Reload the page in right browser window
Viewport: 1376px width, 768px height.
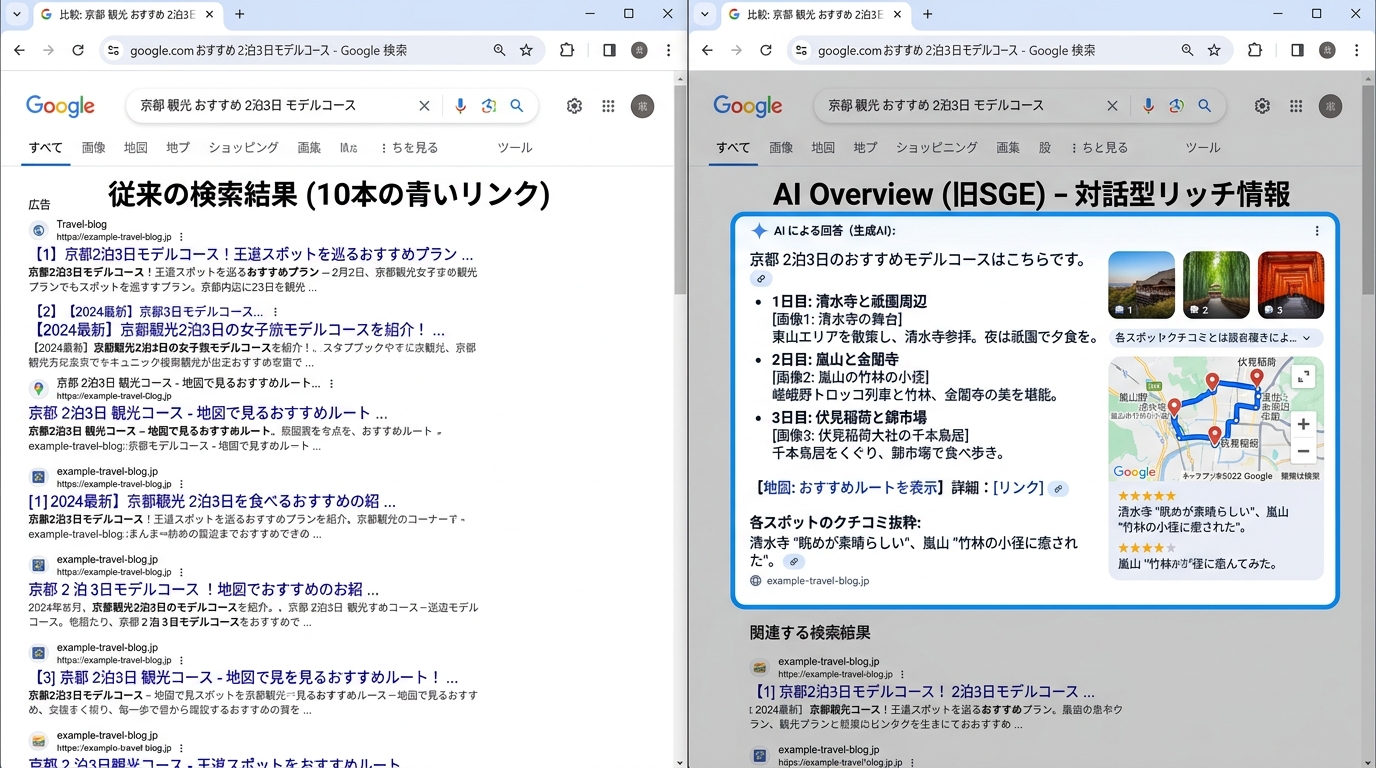[x=766, y=50]
